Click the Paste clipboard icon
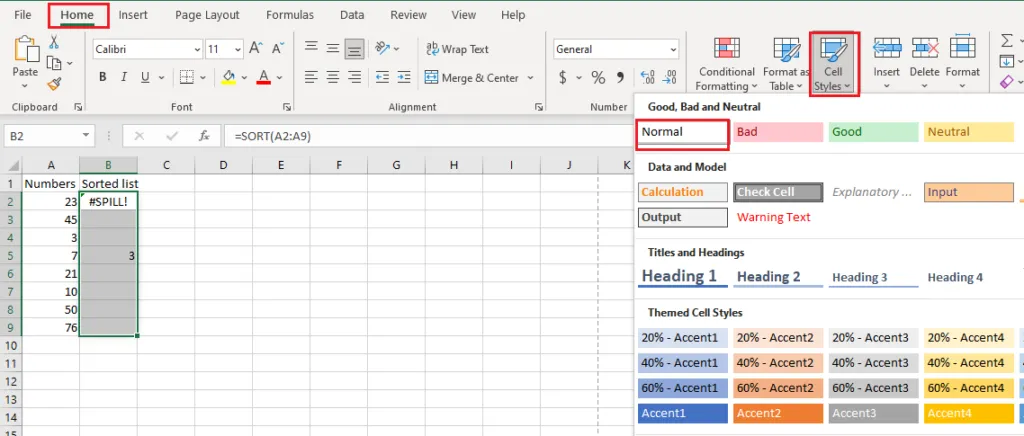1024x436 pixels. click(x=25, y=50)
